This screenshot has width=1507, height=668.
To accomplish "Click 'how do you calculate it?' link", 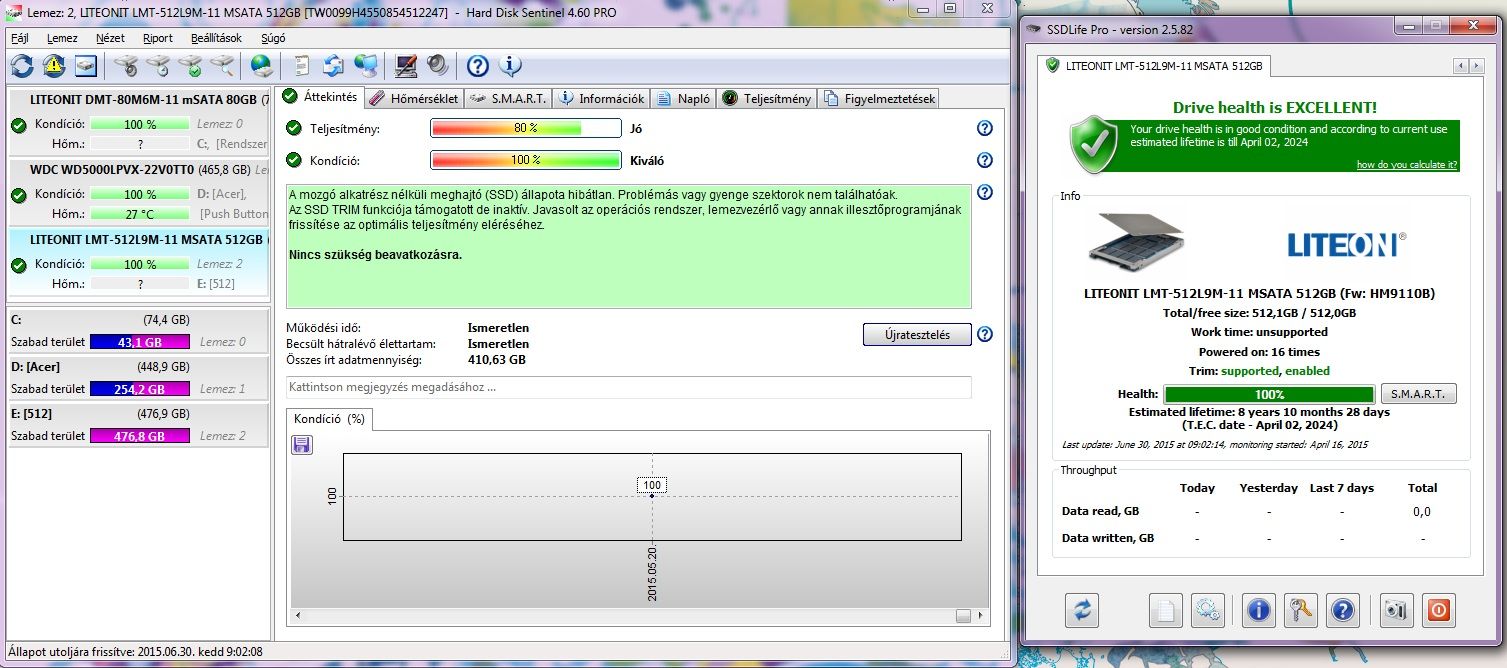I will tap(1406, 165).
